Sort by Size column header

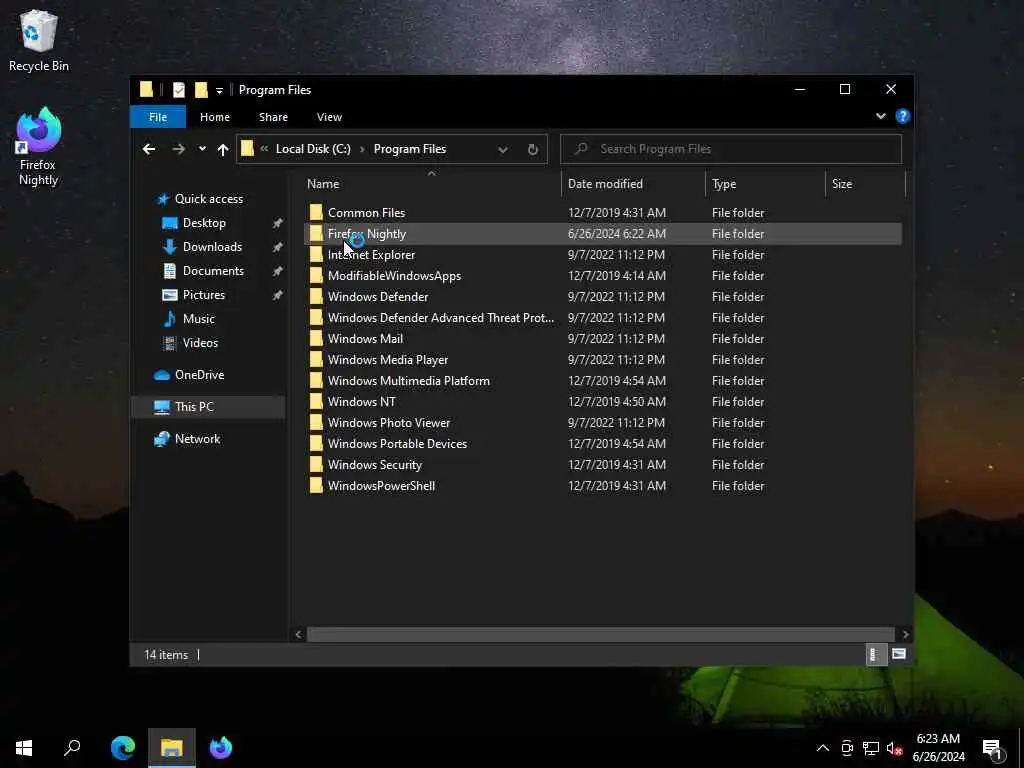click(865, 184)
